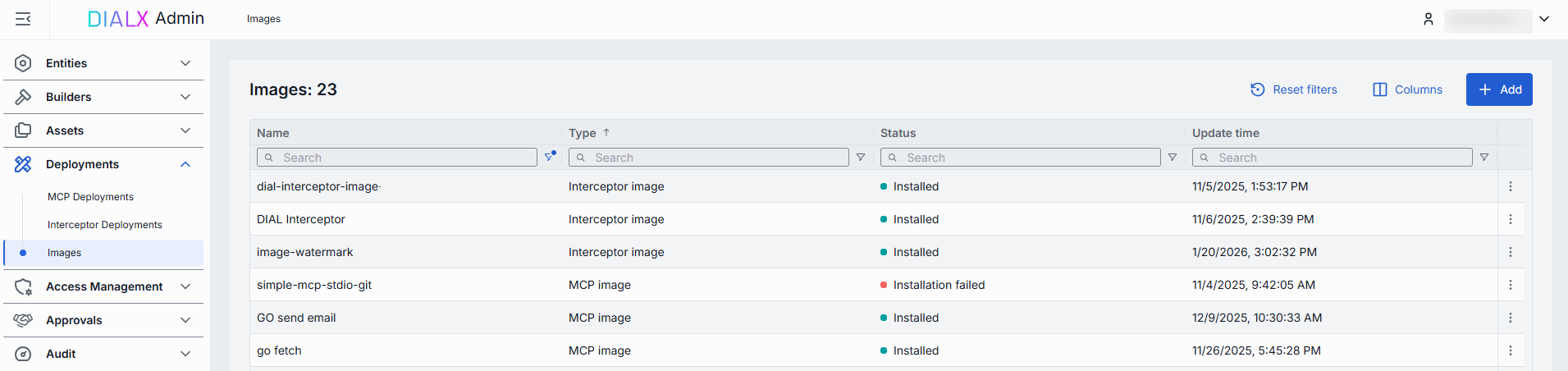Open the Type column filter icon
1568x371 pixels.
point(861,158)
